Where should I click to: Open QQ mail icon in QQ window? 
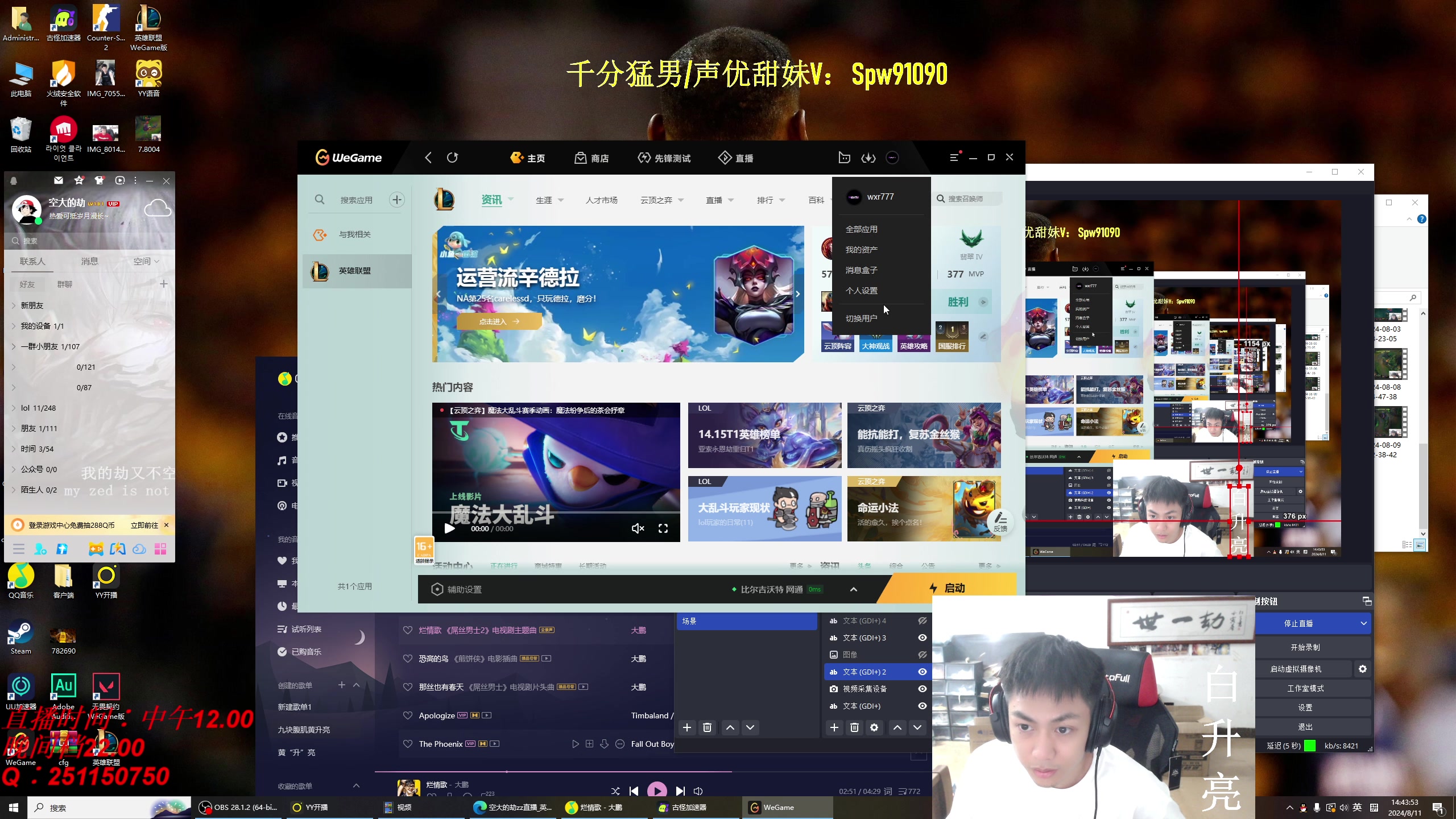59,180
